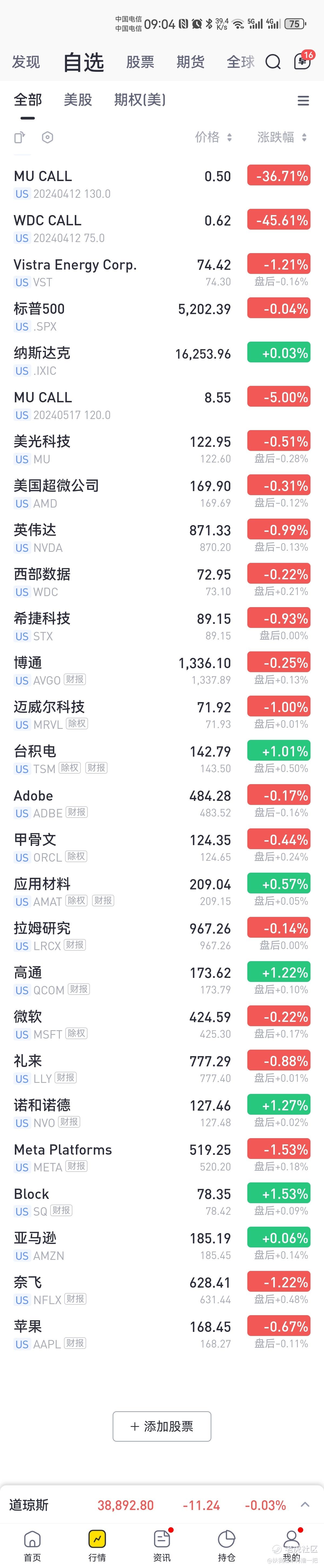The width and height of the screenshot is (324, 1568).
Task: Tap the 添加股票 button
Action: (162, 1426)
